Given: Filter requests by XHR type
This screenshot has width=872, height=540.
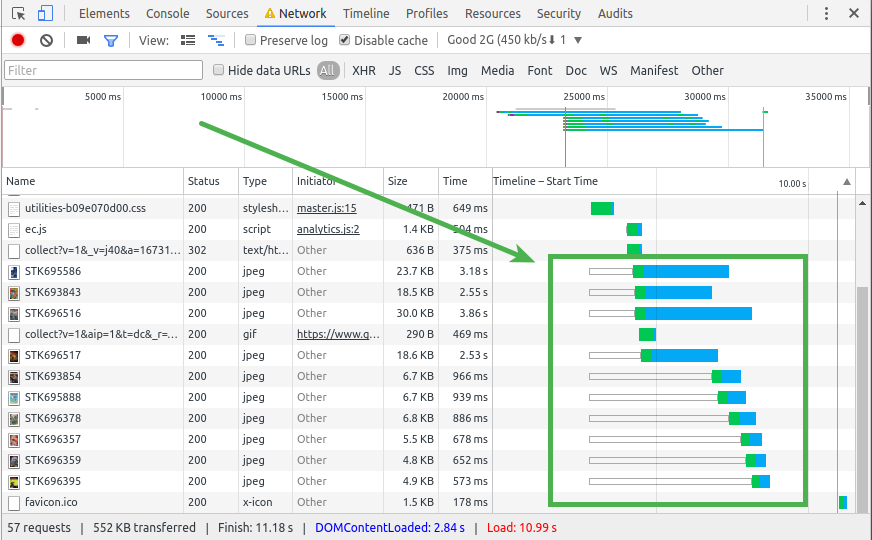Looking at the screenshot, I should click(x=363, y=70).
